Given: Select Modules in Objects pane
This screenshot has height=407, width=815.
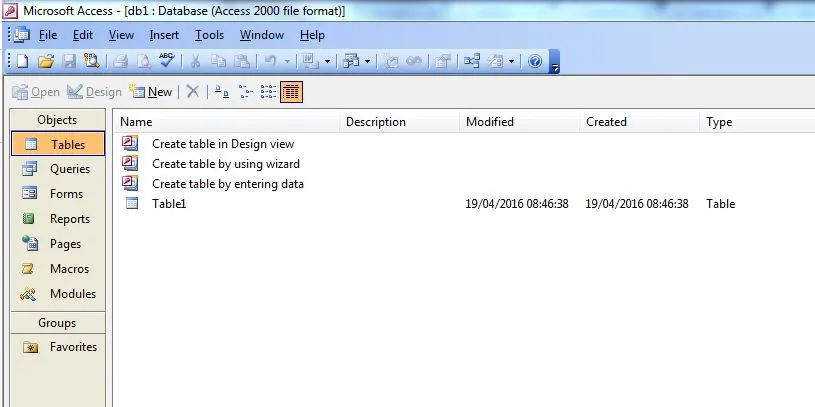Looking at the screenshot, I should coord(58,294).
